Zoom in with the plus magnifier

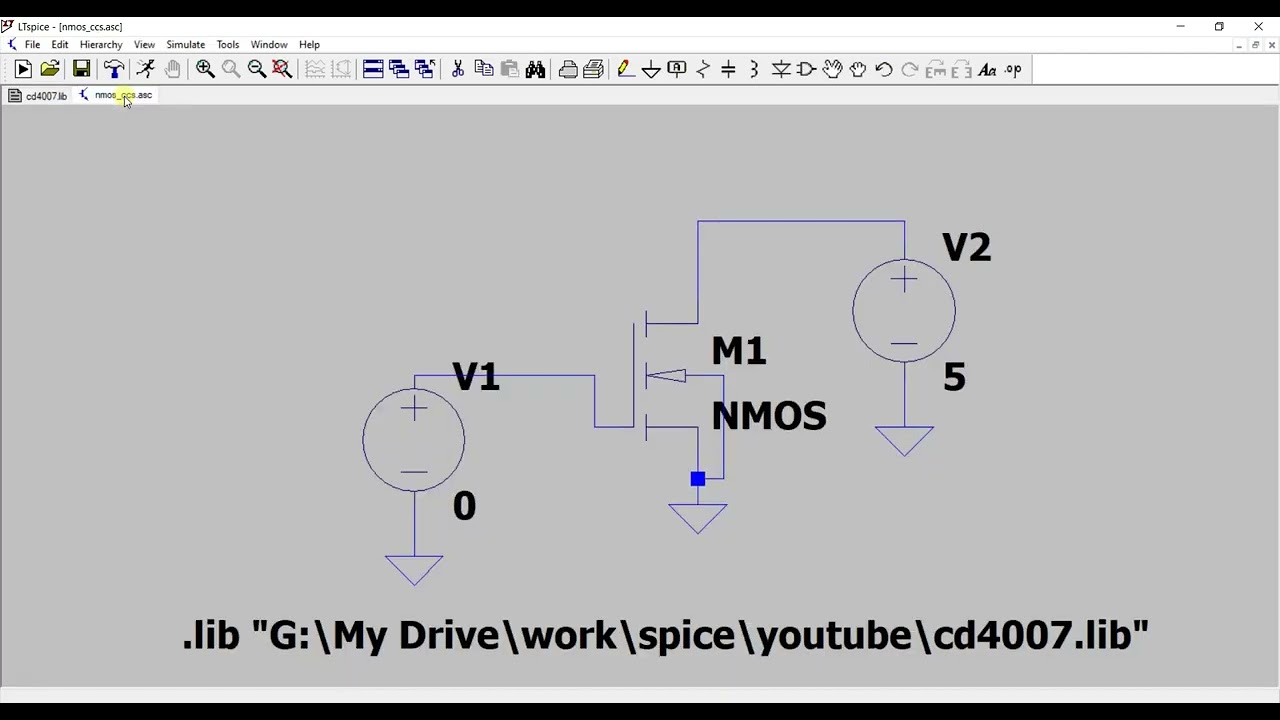coord(206,69)
